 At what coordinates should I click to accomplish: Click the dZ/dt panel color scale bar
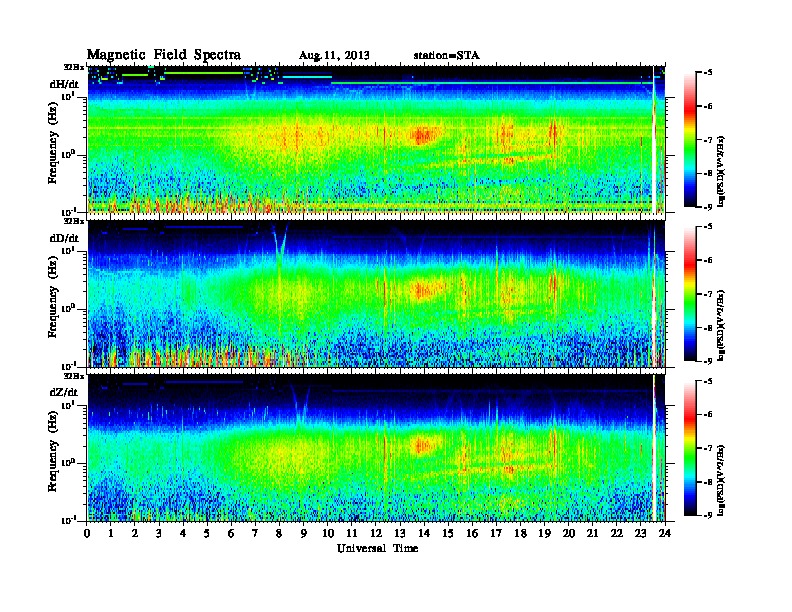click(690, 448)
